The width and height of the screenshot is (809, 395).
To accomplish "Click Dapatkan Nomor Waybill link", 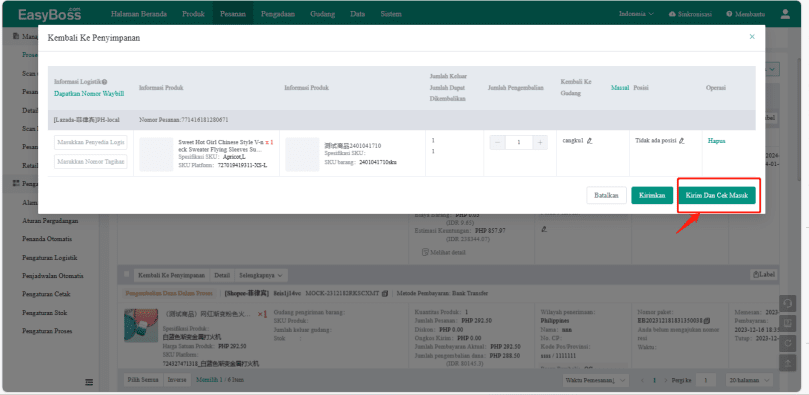I will [89, 94].
